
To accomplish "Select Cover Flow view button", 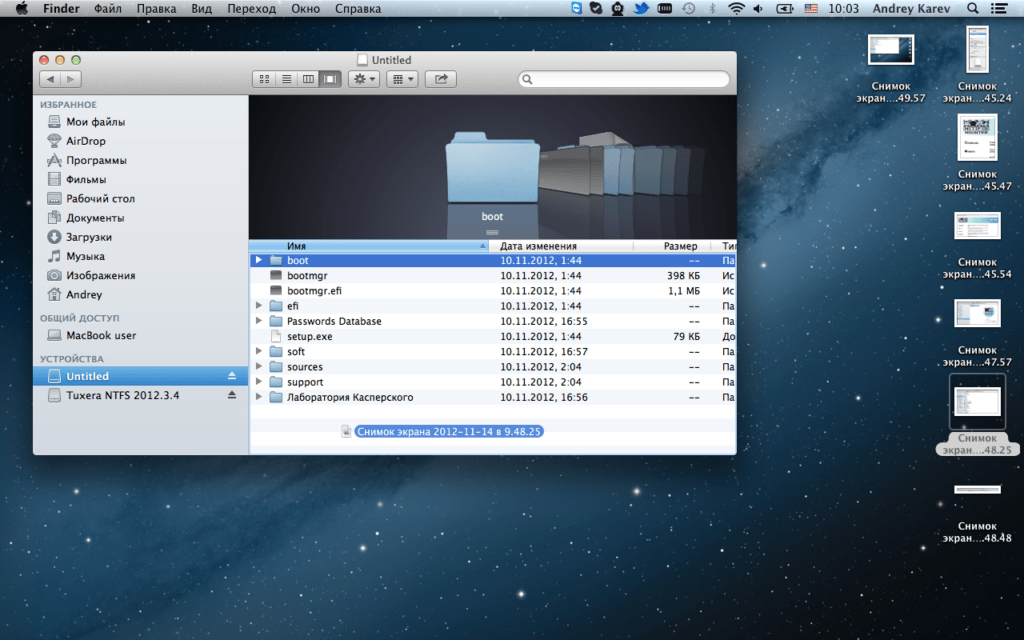I will (x=330, y=79).
